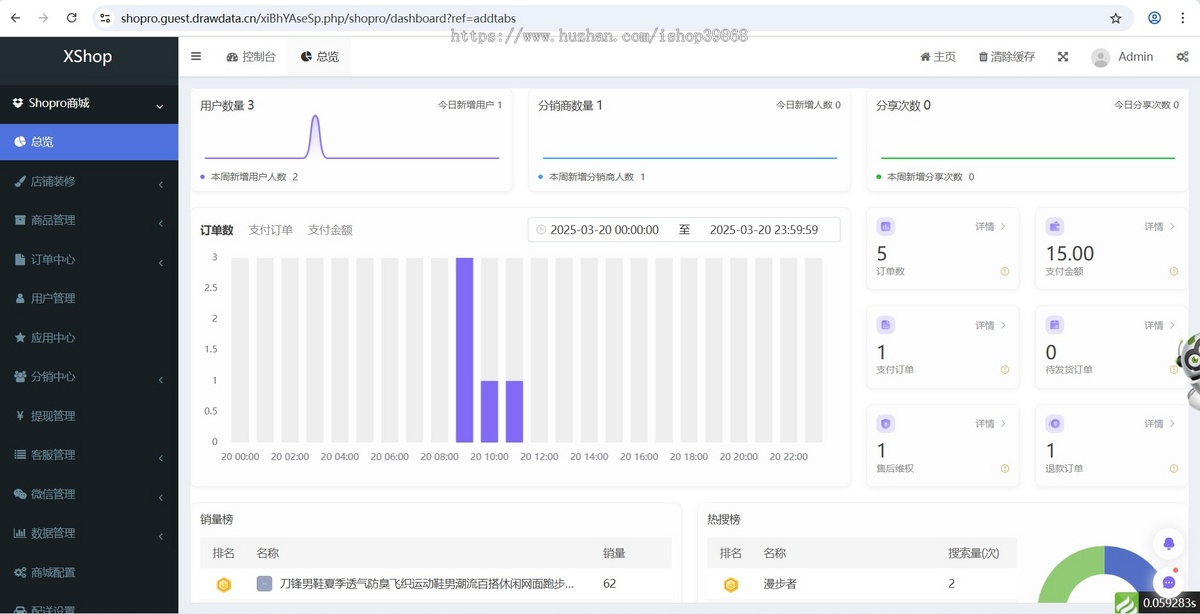This screenshot has width=1200, height=614.
Task: Expand 客服管理 sidebar menu
Action: [89, 455]
